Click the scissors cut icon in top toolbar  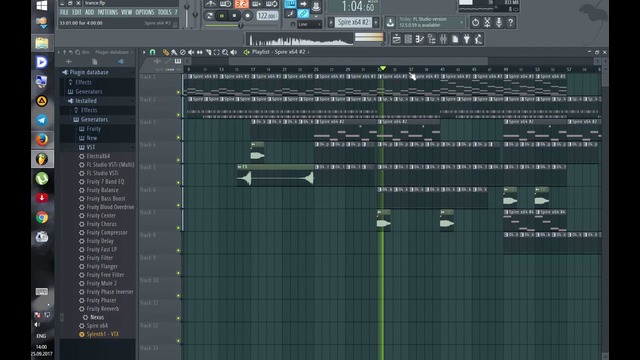(x=487, y=22)
